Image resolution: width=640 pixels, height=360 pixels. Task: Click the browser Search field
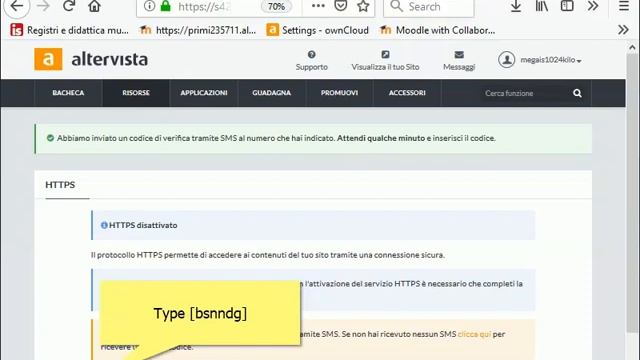429,7
